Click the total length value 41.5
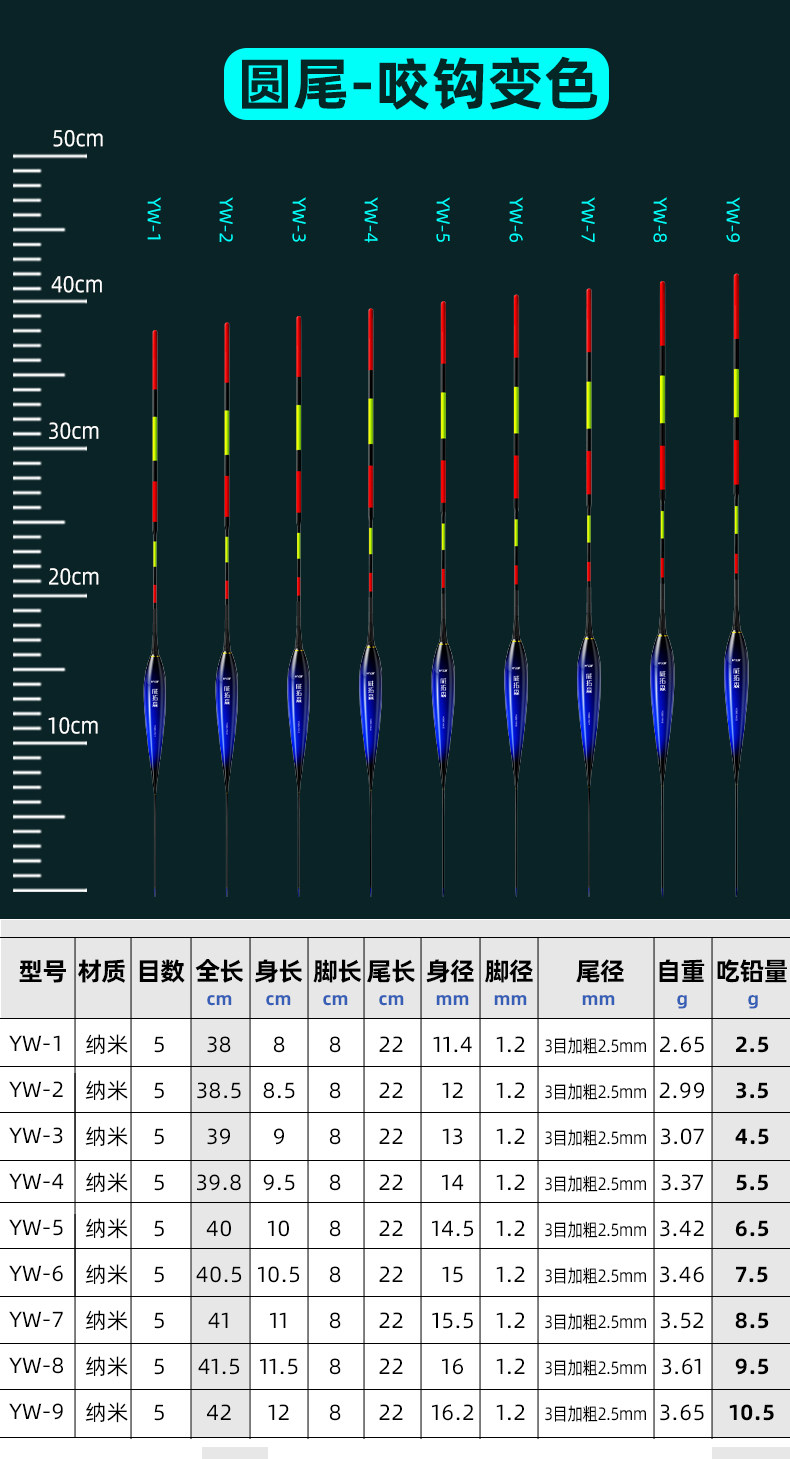Screen dimensions: 790x1459 point(219,1366)
